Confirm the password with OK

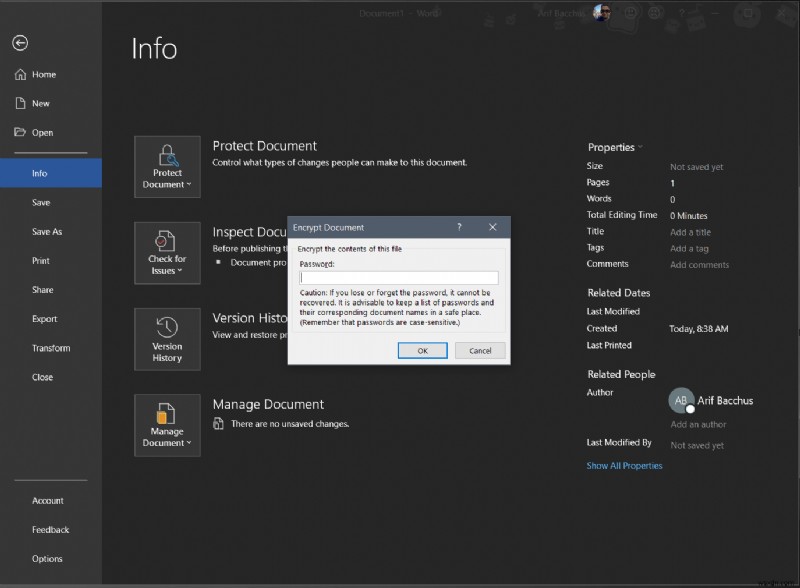(422, 351)
